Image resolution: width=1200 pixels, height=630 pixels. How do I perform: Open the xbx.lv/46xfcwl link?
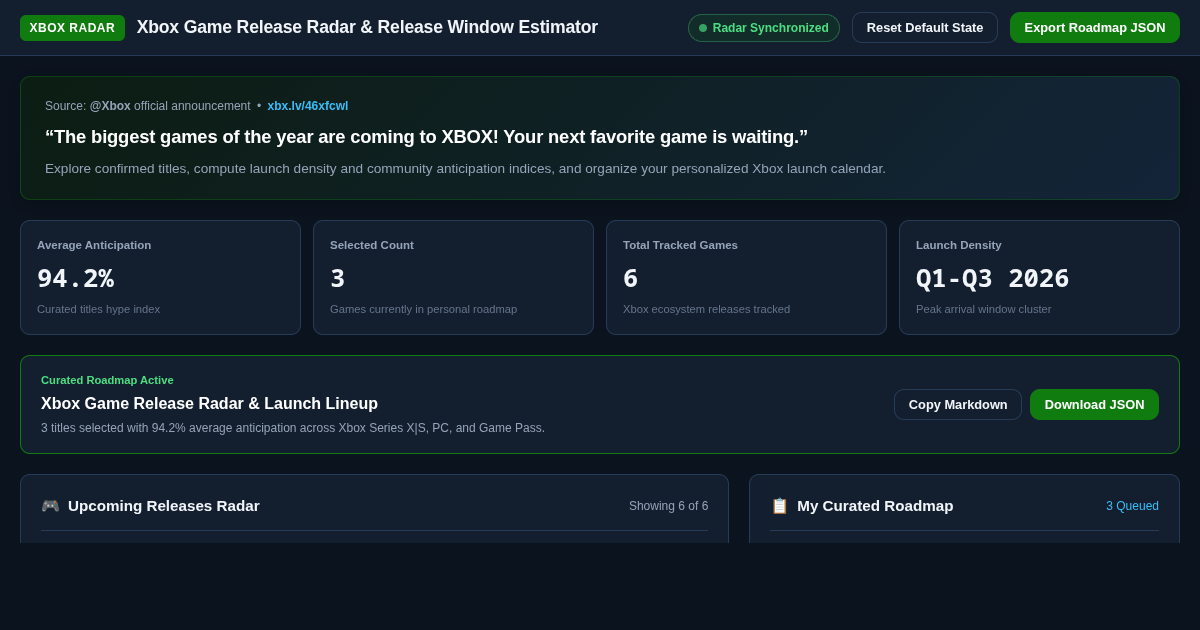coord(308,106)
